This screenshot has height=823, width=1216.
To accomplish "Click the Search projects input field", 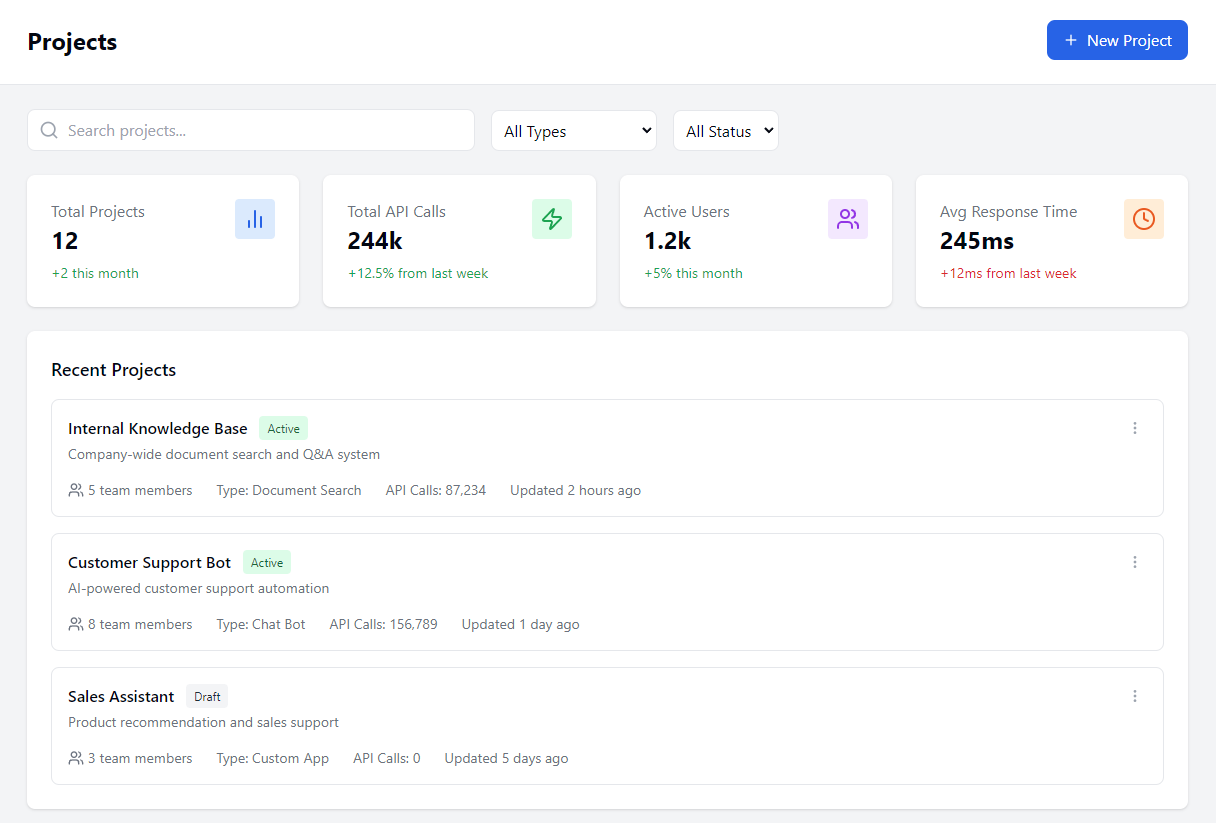I will click(x=265, y=130).
